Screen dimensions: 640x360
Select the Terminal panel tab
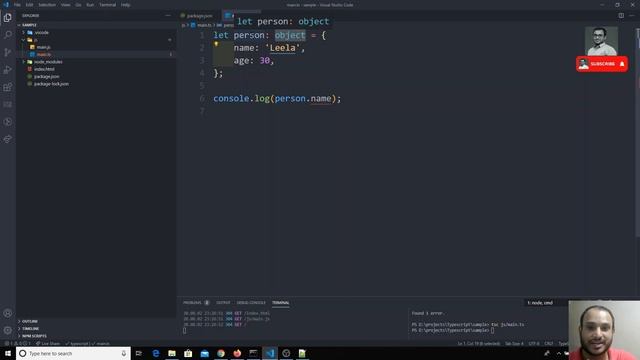click(x=281, y=303)
